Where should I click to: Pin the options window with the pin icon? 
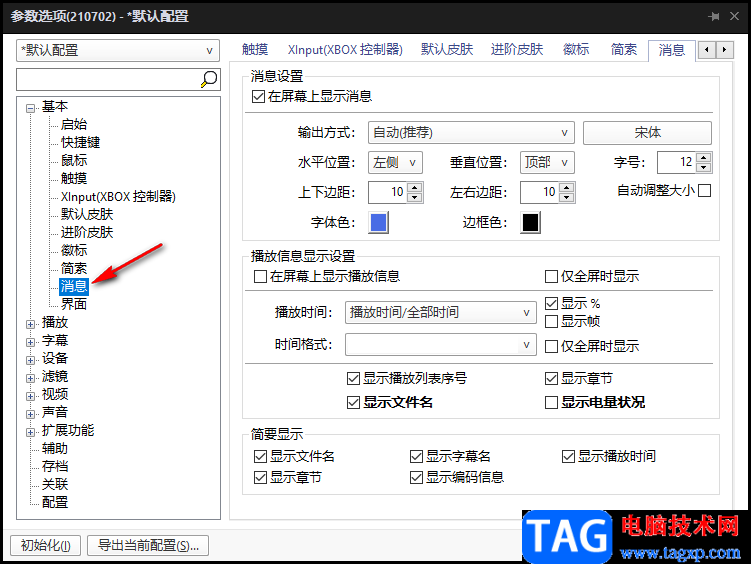(x=714, y=16)
